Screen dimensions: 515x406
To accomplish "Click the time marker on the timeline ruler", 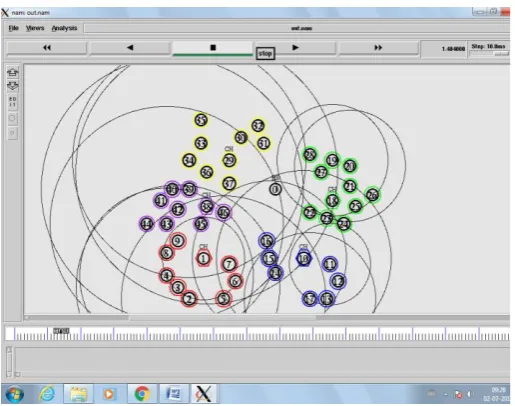I will point(61,331).
